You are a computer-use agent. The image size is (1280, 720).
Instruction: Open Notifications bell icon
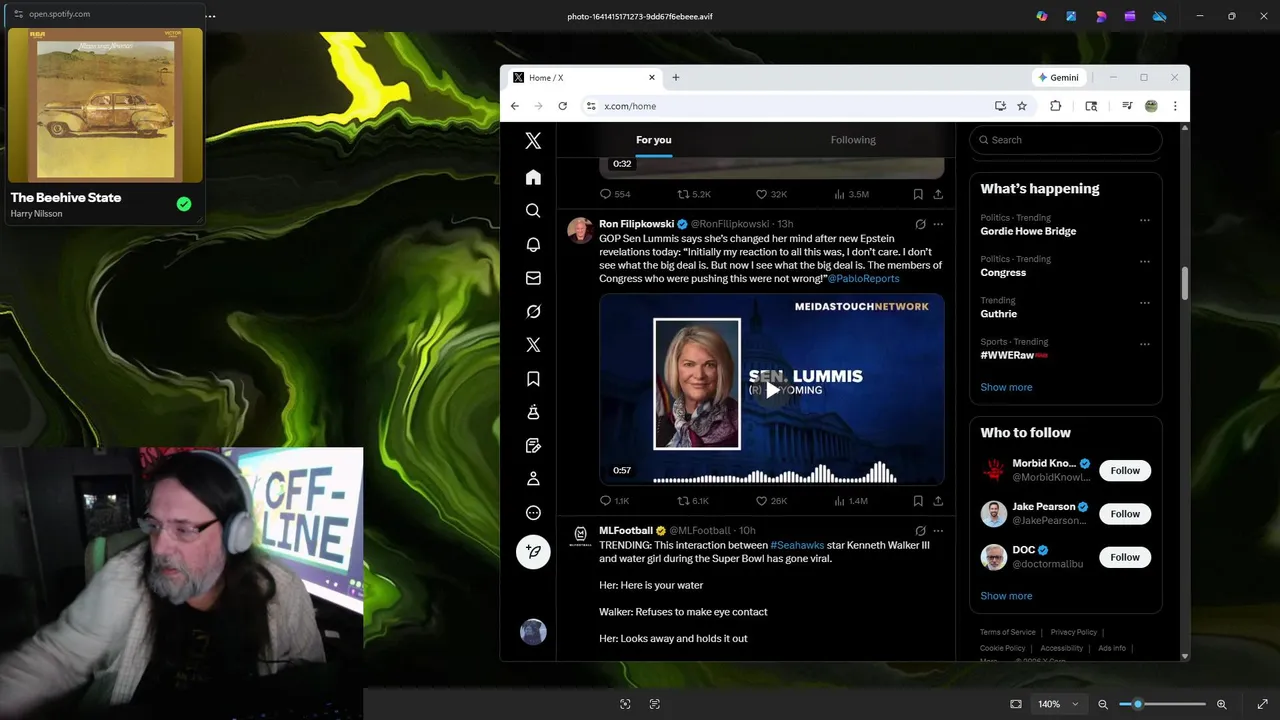(533, 245)
